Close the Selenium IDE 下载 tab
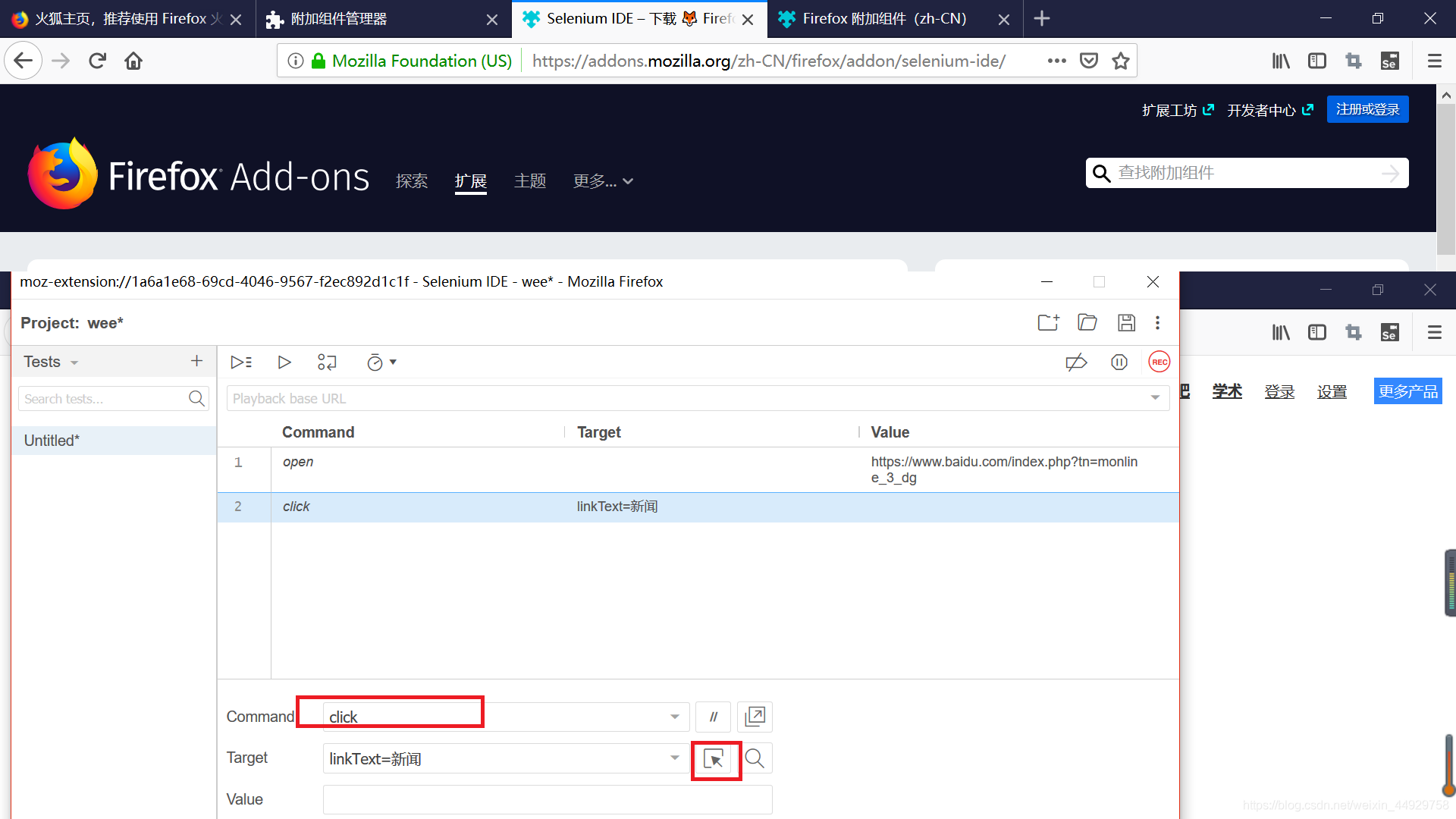 (x=748, y=20)
